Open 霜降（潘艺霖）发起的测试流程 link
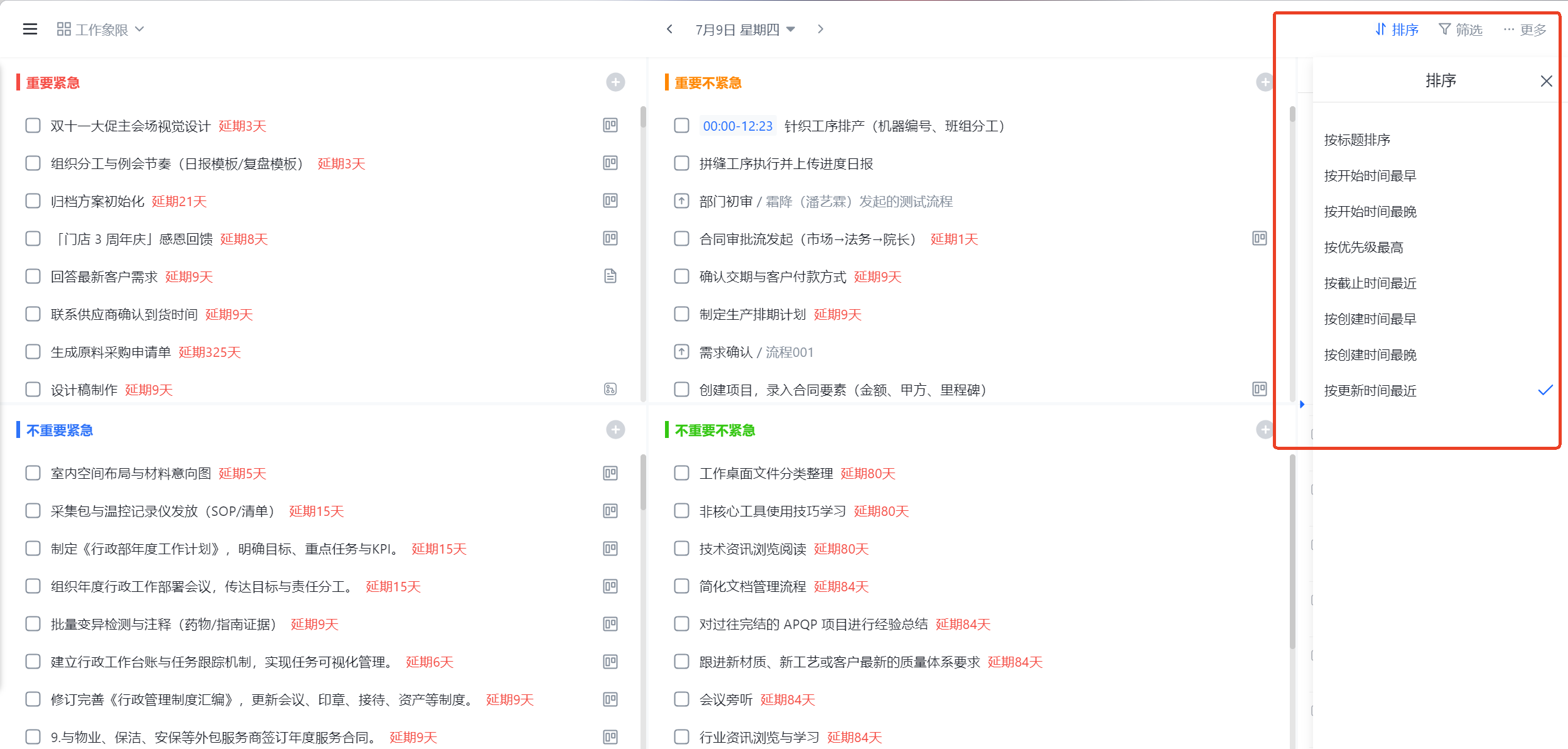 pos(859,201)
